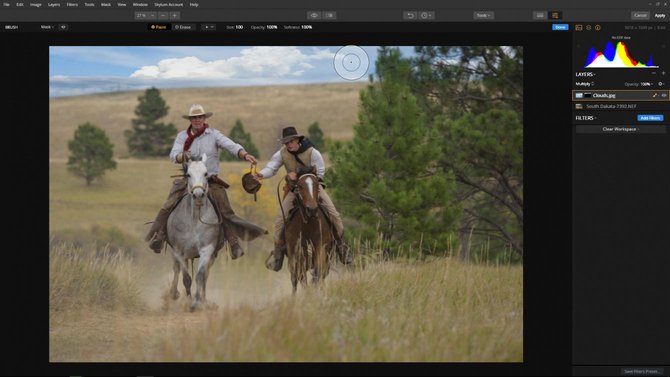Click the histogram graph

click(x=621, y=54)
